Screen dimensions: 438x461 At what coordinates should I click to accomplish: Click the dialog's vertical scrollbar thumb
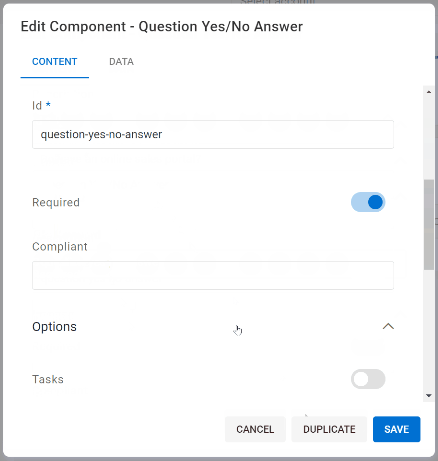pyautogui.click(x=429, y=224)
